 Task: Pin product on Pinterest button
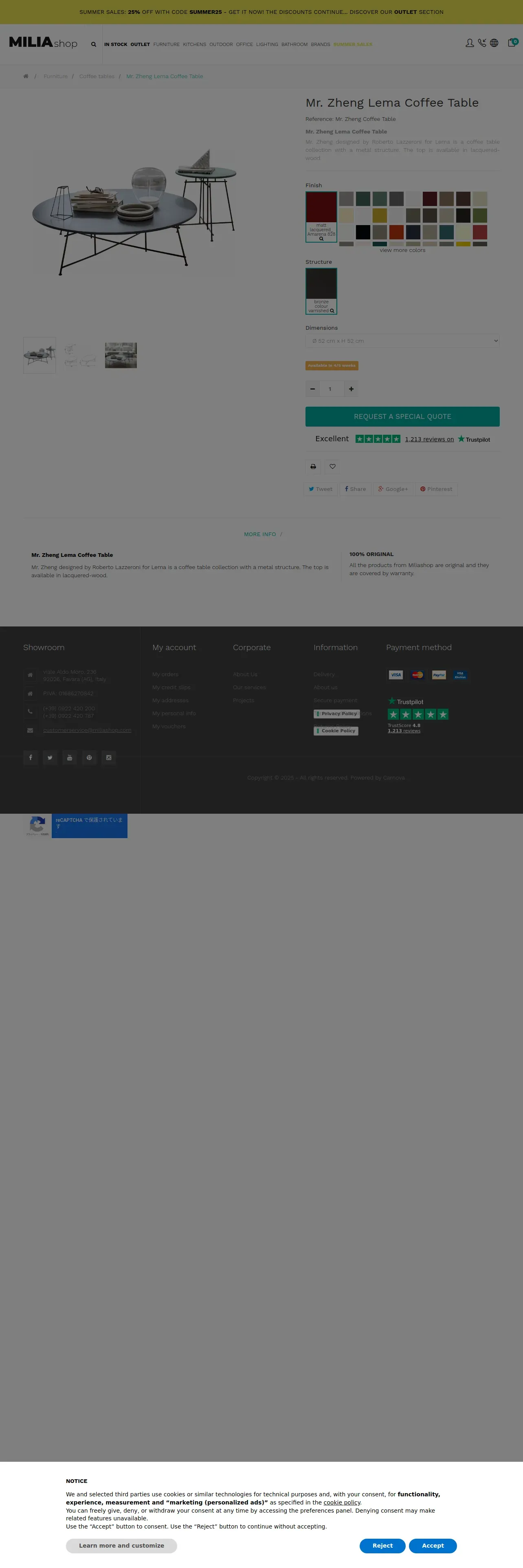click(x=436, y=489)
